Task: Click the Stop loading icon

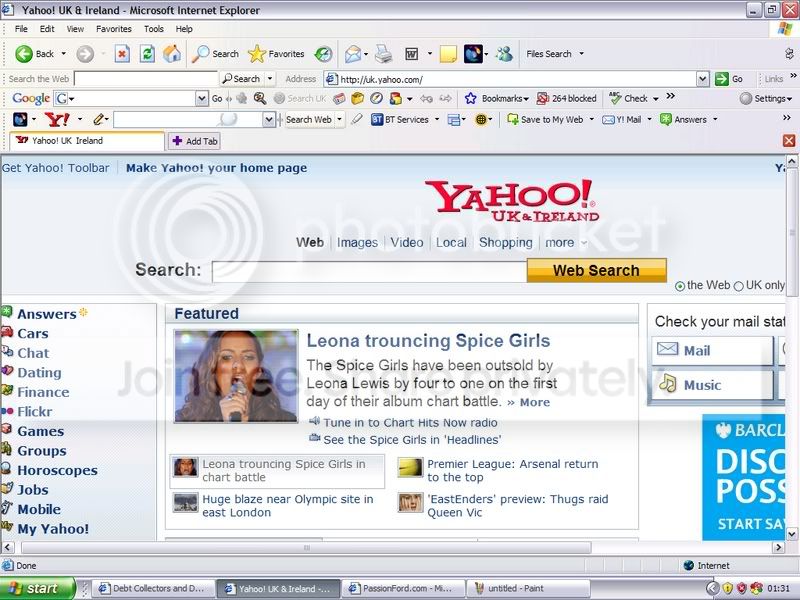Action: 122,54
